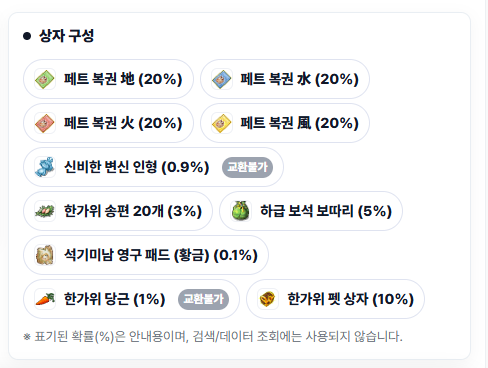Click the yellow 페트 복권 風 ticket icon
The image size is (488, 368).
click(222, 123)
